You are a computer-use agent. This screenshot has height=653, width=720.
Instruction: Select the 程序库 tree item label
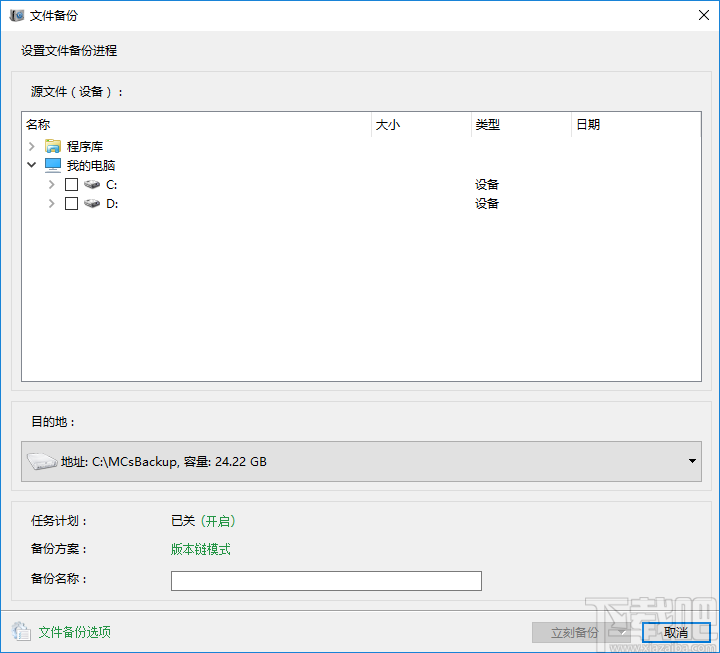85,146
